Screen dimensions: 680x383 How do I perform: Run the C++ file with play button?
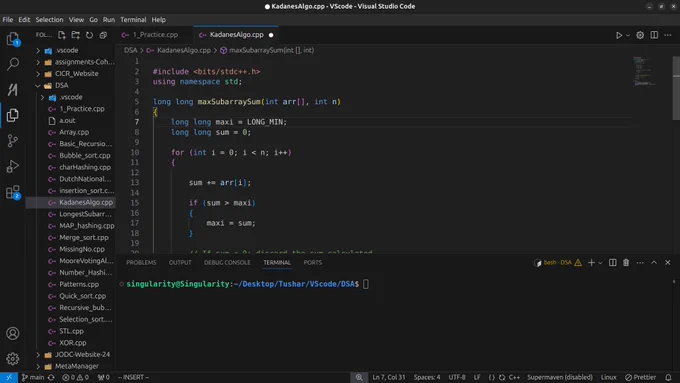click(x=619, y=35)
